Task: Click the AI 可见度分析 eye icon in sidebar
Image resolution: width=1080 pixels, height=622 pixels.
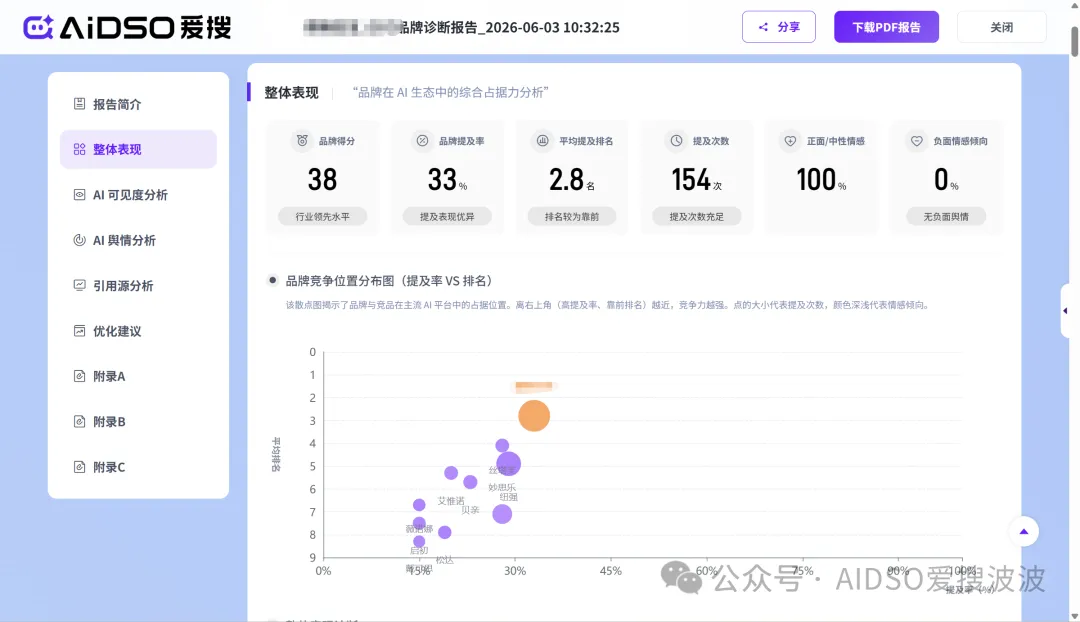Action: [x=79, y=194]
